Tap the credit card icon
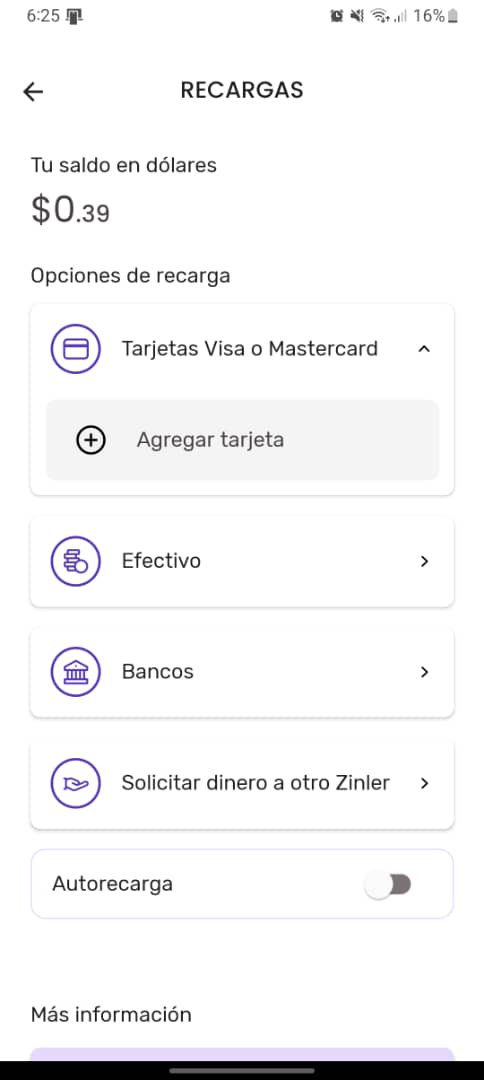484x1080 pixels. 76,349
